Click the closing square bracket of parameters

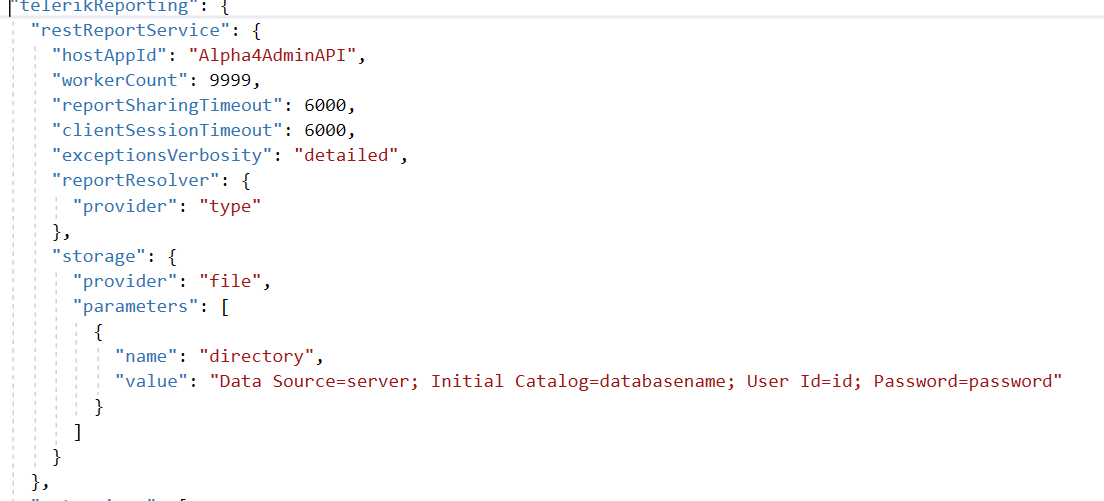[77, 432]
